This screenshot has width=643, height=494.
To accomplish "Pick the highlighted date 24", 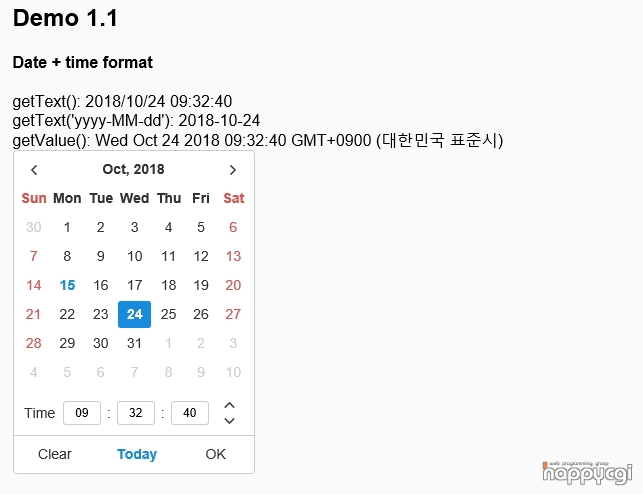I will 135,314.
